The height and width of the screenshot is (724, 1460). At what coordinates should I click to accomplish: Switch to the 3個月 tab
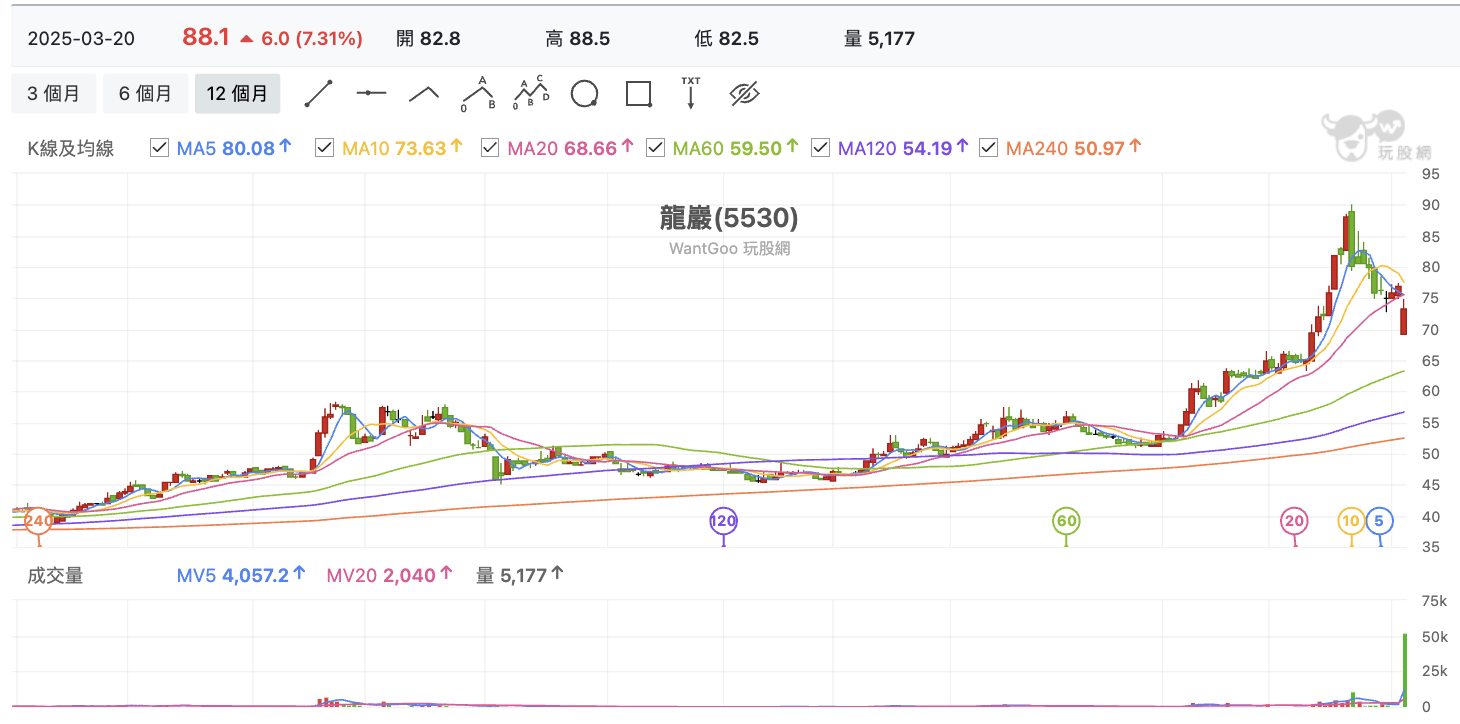pyautogui.click(x=53, y=92)
